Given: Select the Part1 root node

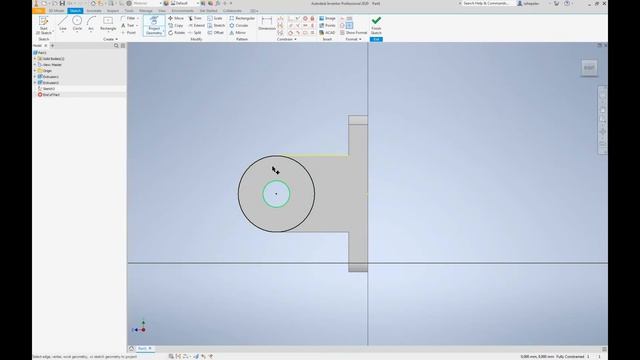Looking at the screenshot, I should (x=40, y=53).
